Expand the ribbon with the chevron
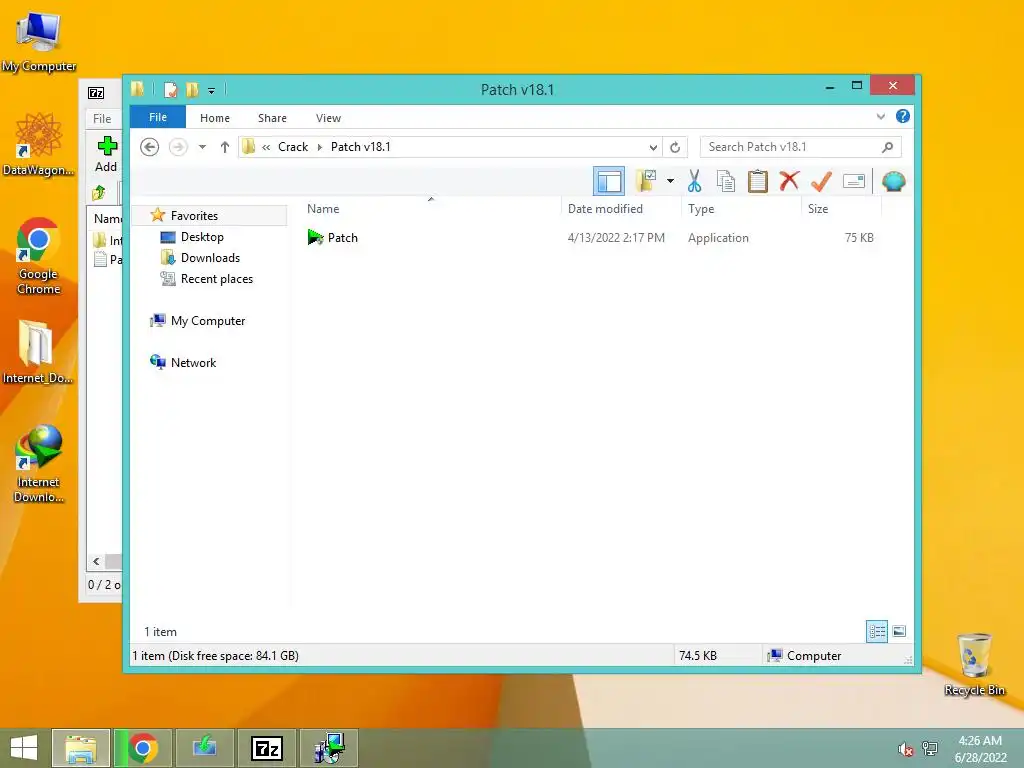Viewport: 1024px width, 768px height. [x=880, y=117]
